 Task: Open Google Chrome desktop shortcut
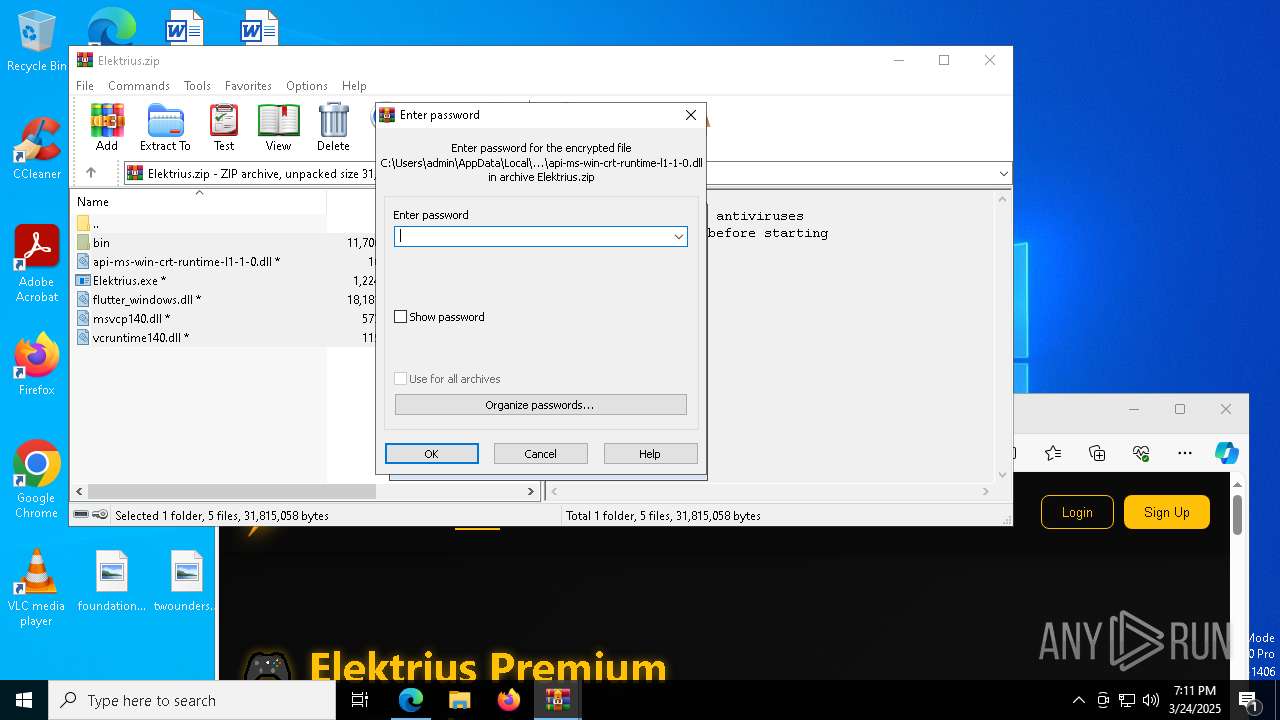[37, 480]
